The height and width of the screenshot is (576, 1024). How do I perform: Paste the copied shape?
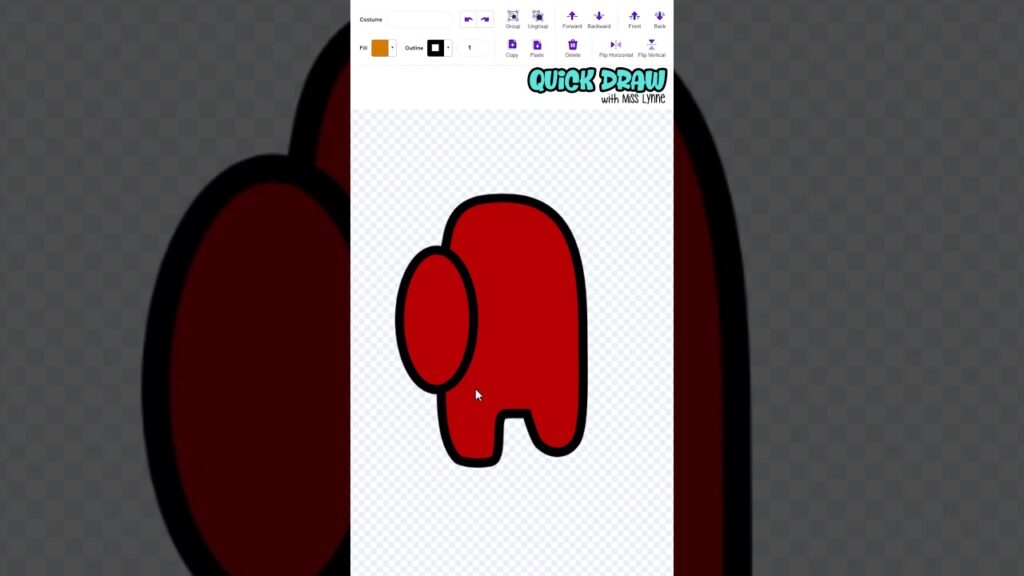pos(537,47)
